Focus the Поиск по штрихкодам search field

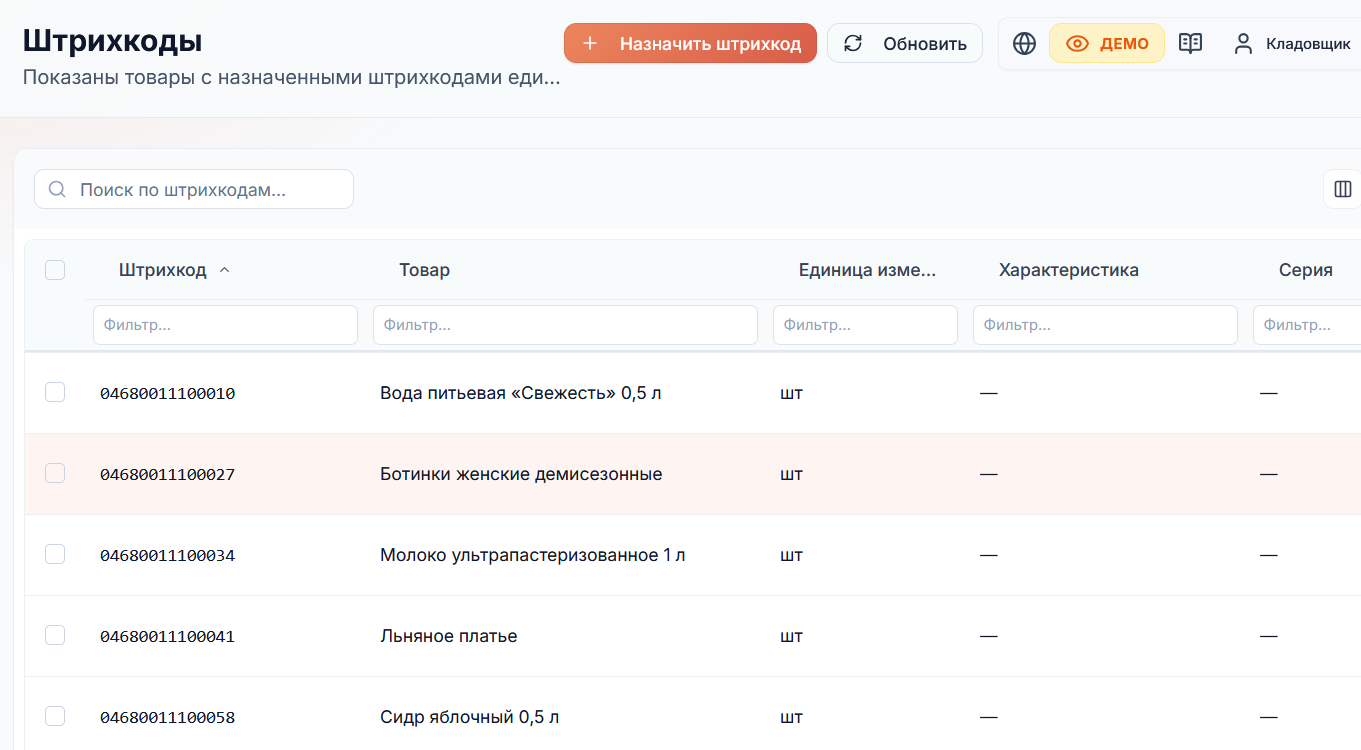(194, 189)
